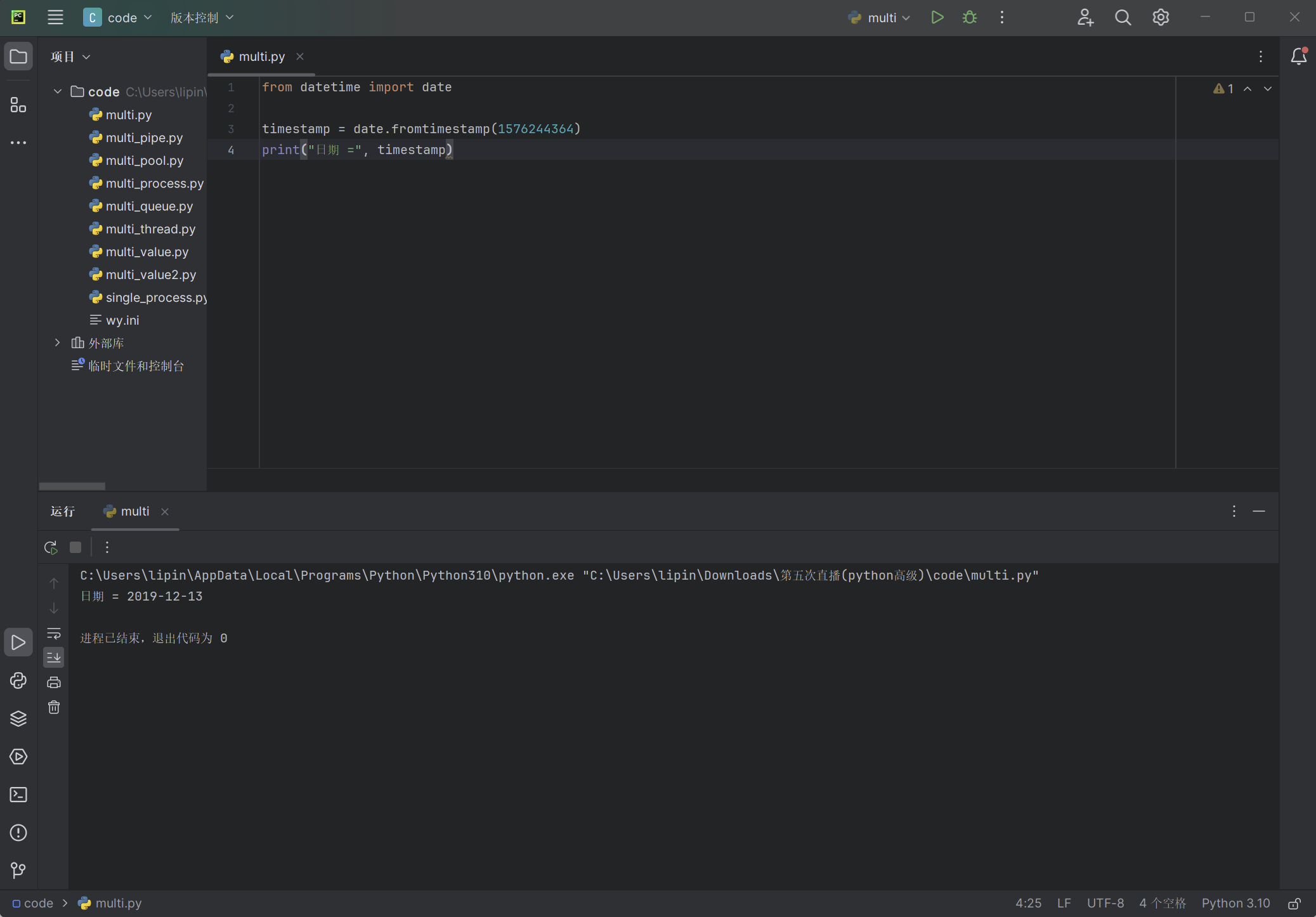Open the Python Packages layers icon

[x=18, y=719]
